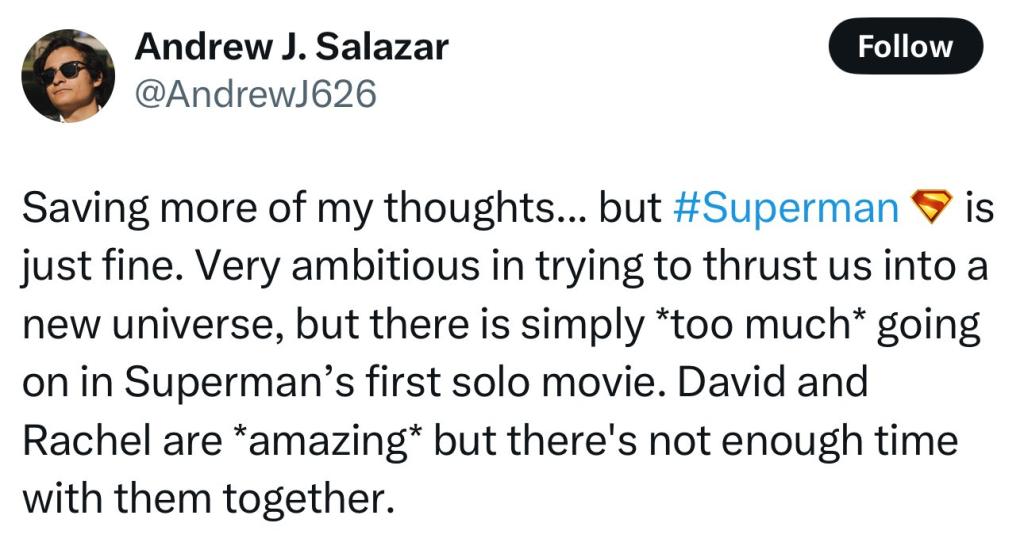1024x542 pixels.
Task: Click the Follow button
Action: [x=905, y=46]
